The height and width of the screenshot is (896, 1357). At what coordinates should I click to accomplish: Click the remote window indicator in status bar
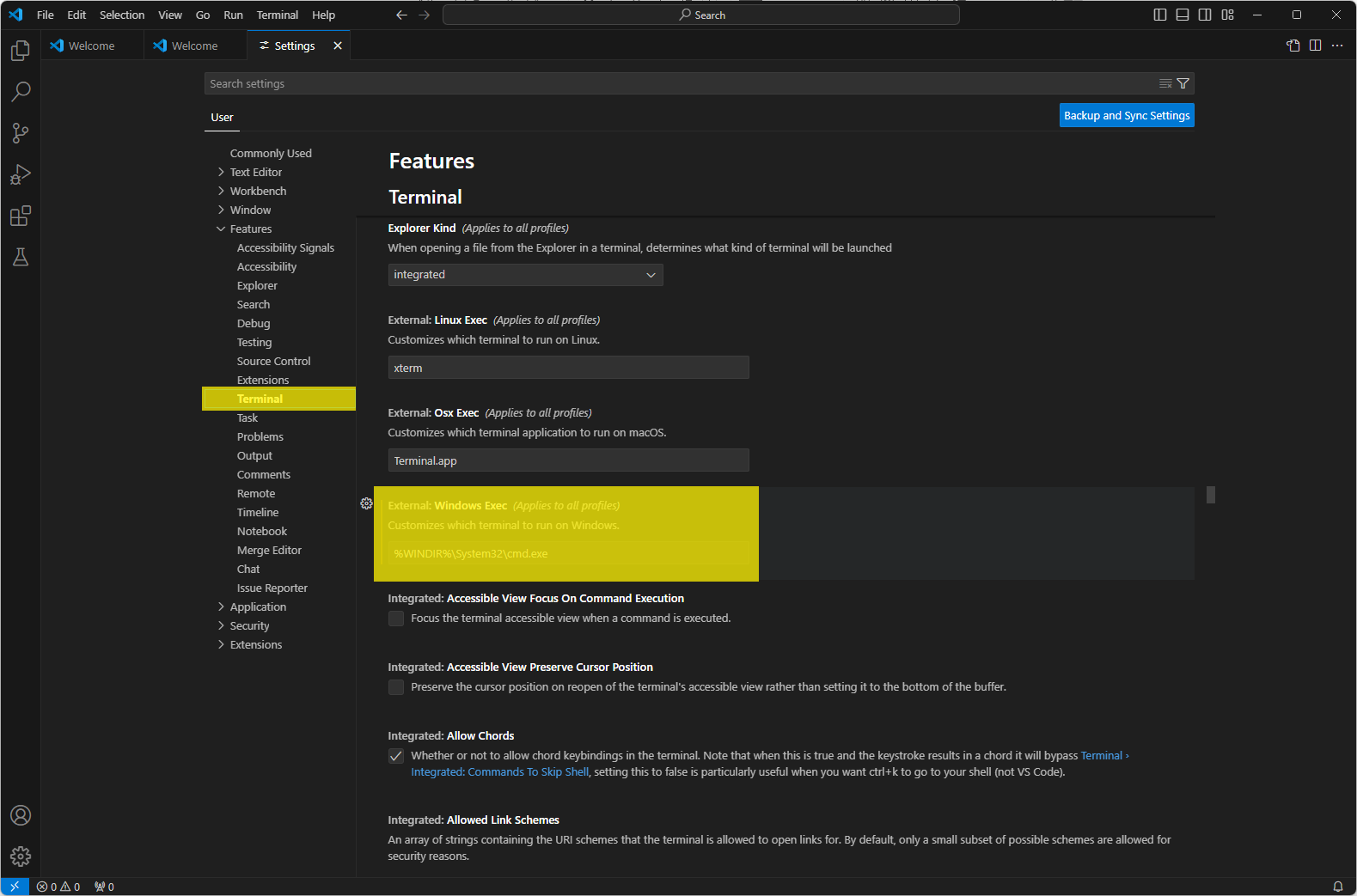click(15, 887)
